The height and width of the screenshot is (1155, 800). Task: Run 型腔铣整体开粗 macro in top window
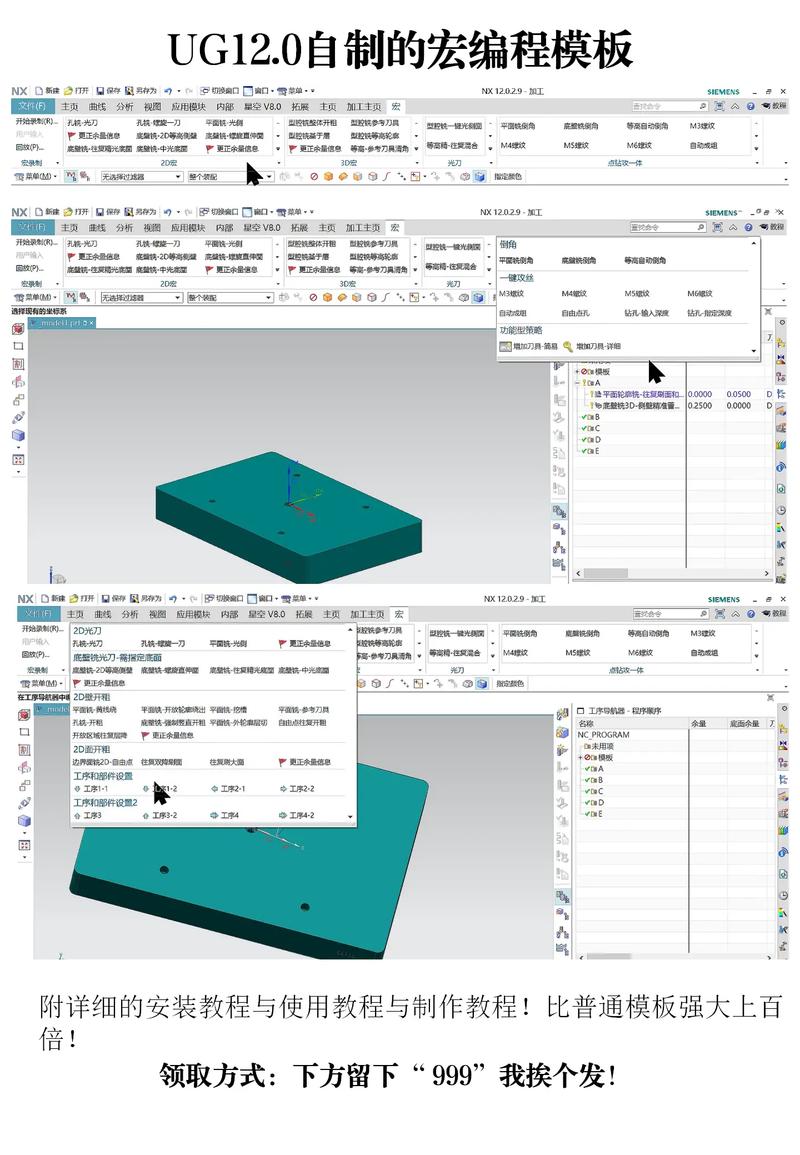[312, 123]
